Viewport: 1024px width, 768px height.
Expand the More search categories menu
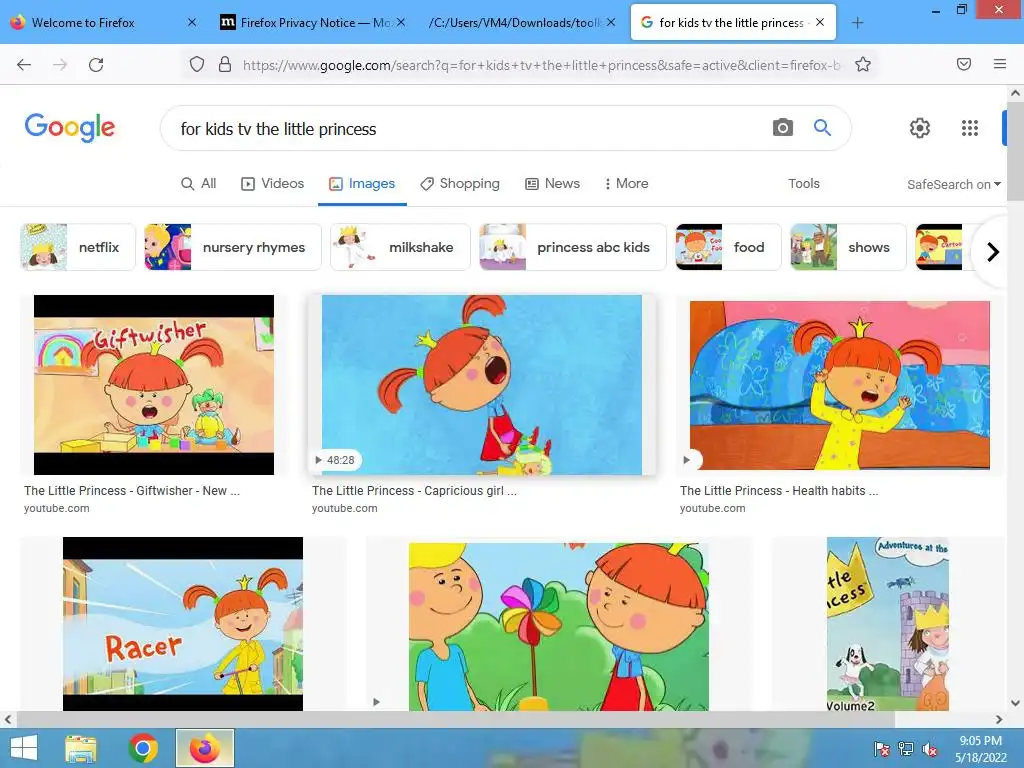[x=626, y=184]
